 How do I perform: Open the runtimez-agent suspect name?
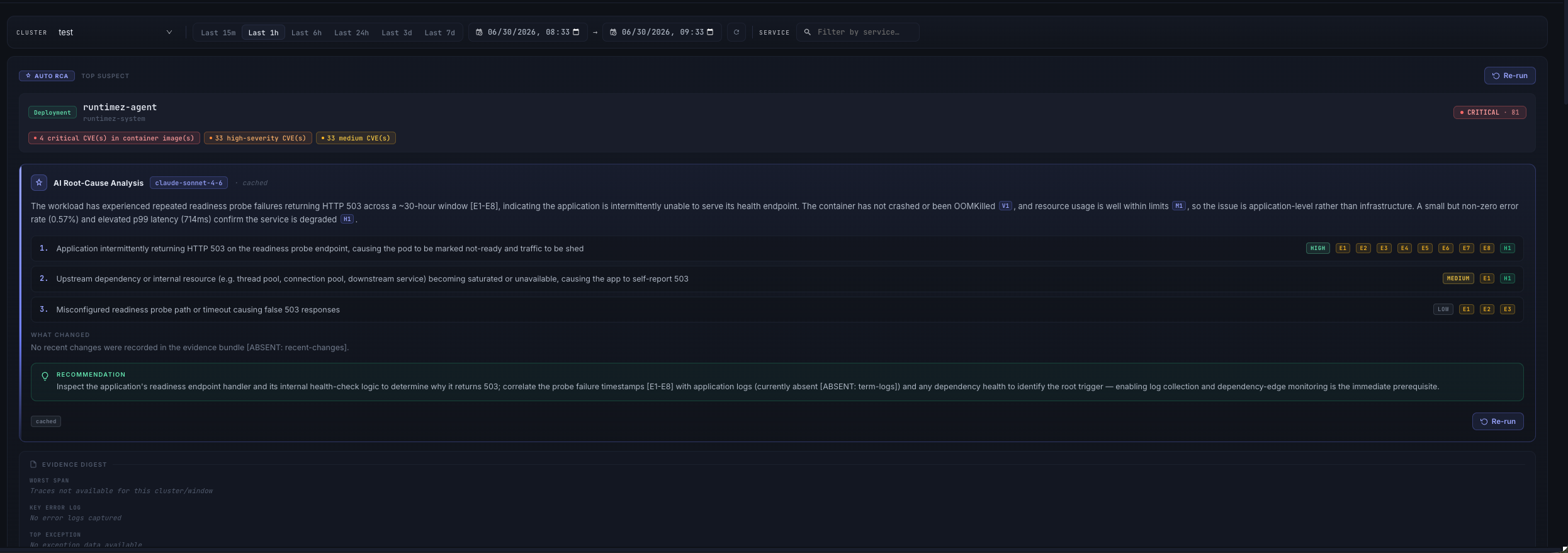(120, 107)
